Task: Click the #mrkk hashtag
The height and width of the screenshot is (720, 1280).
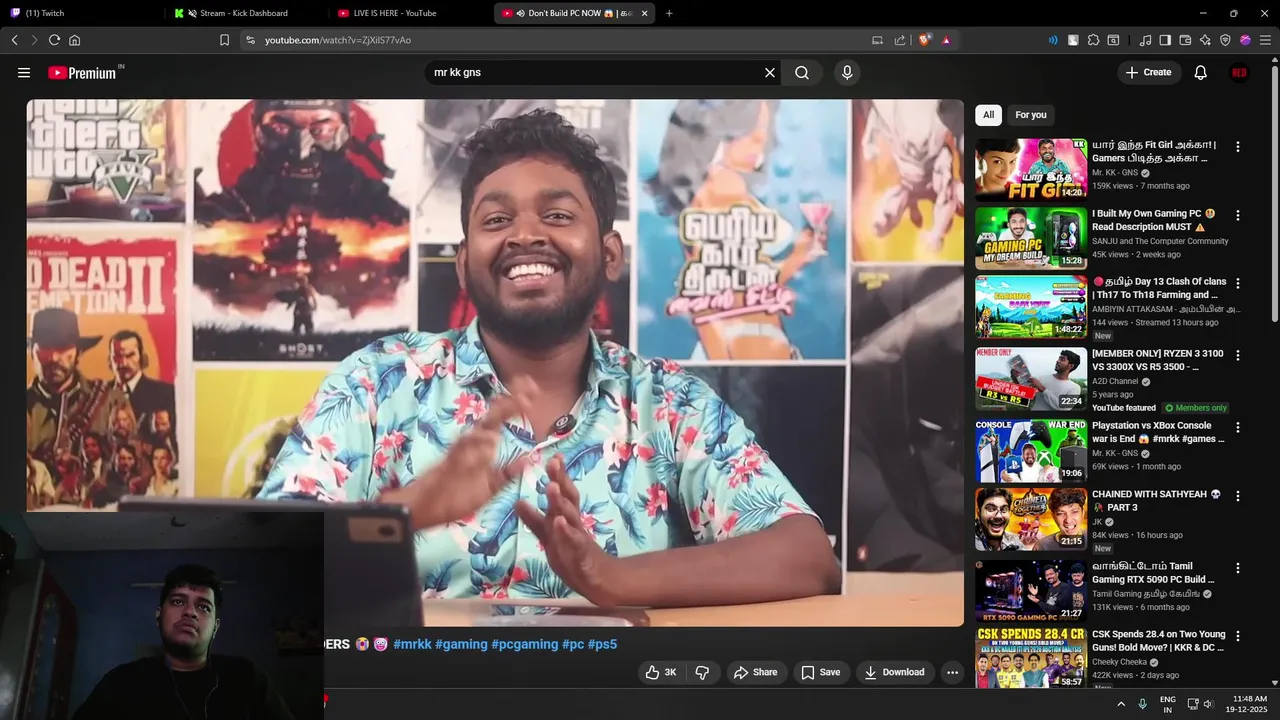Action: [412, 645]
